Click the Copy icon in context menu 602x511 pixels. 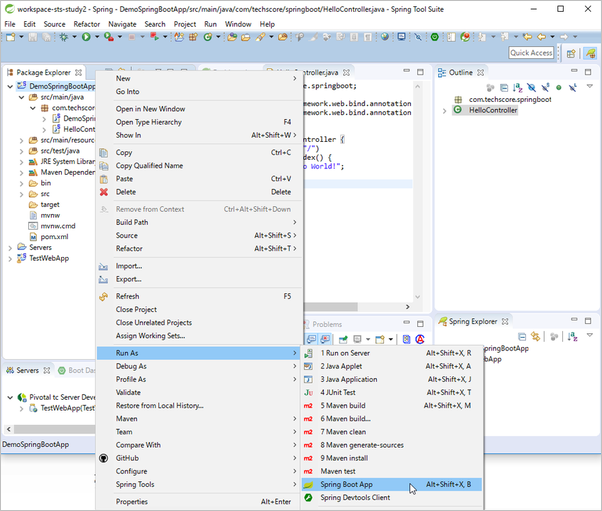point(103,153)
